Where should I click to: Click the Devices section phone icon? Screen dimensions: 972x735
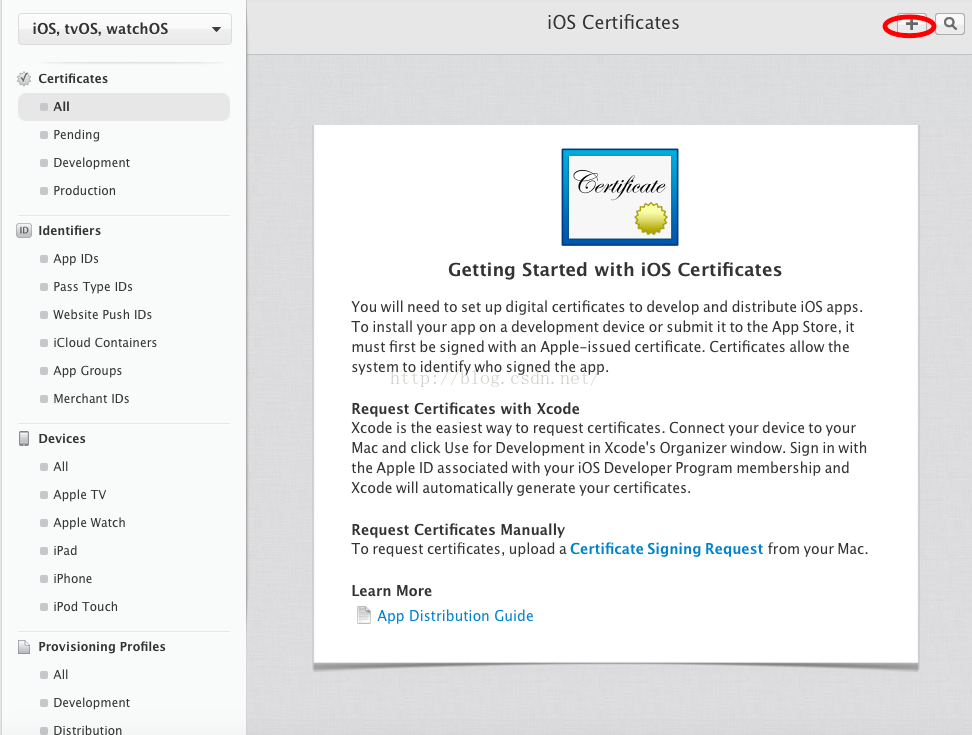[24, 439]
